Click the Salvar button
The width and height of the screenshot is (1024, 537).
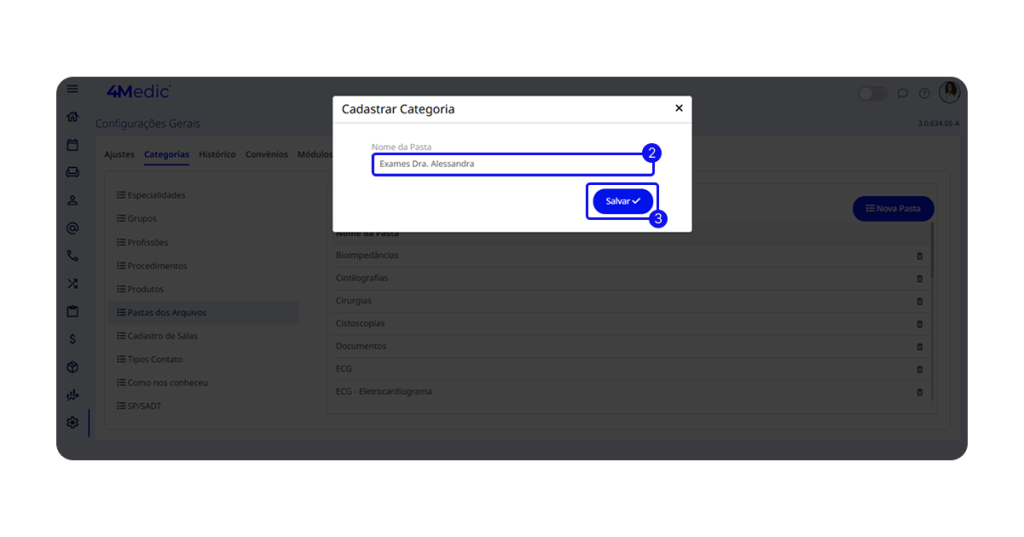point(622,201)
